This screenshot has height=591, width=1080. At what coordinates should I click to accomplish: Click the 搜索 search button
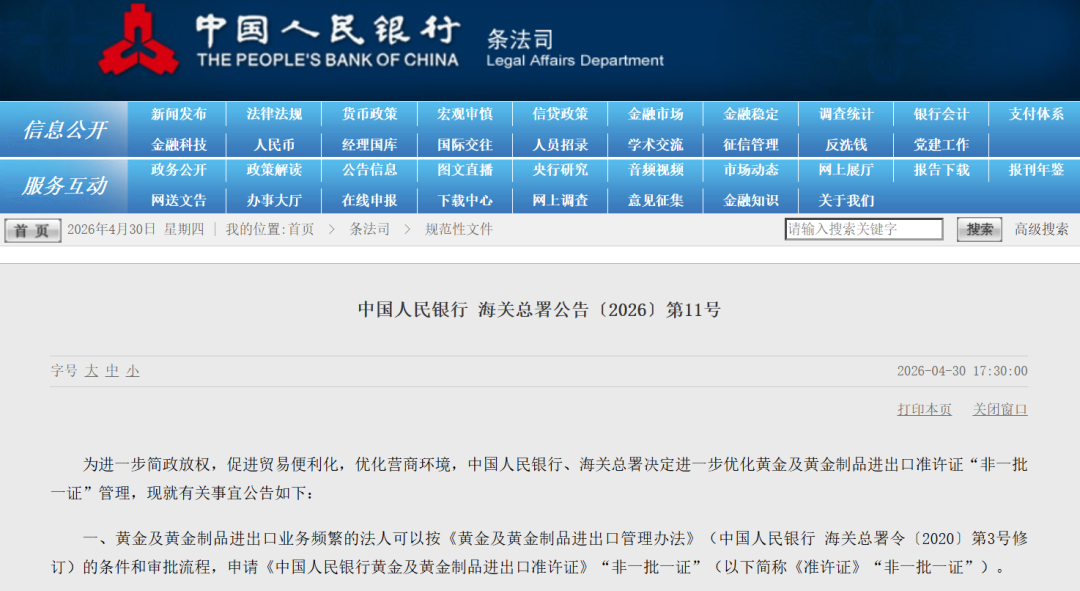(x=979, y=229)
